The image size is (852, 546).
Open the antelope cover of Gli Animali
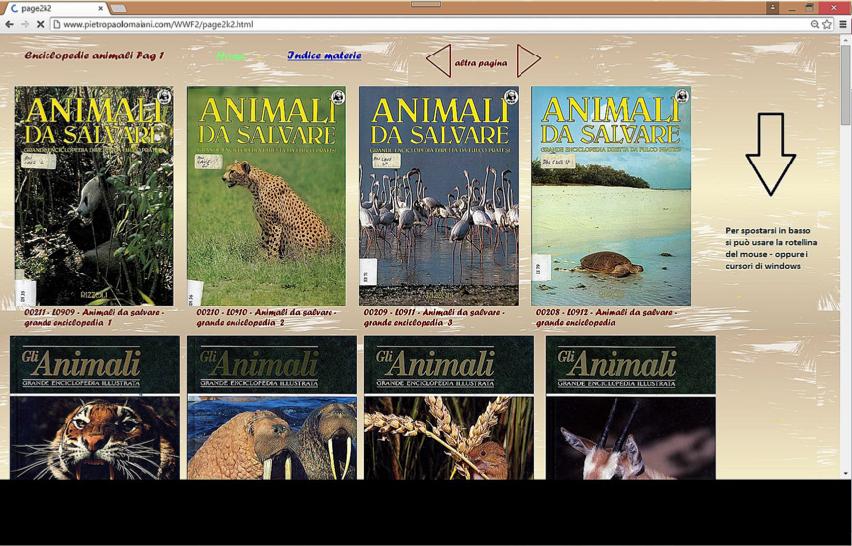pyautogui.click(x=630, y=407)
